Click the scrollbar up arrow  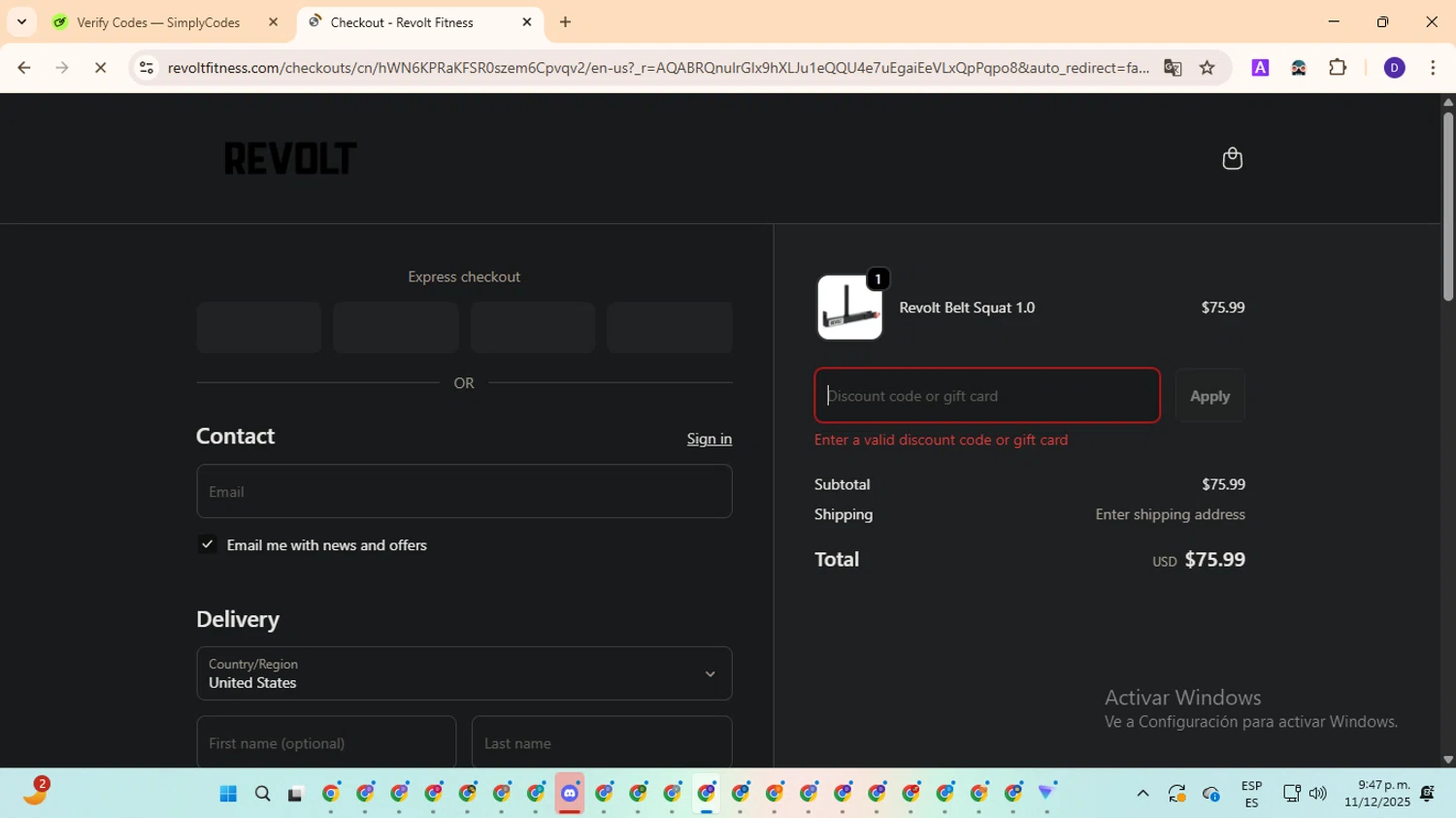(x=1447, y=101)
